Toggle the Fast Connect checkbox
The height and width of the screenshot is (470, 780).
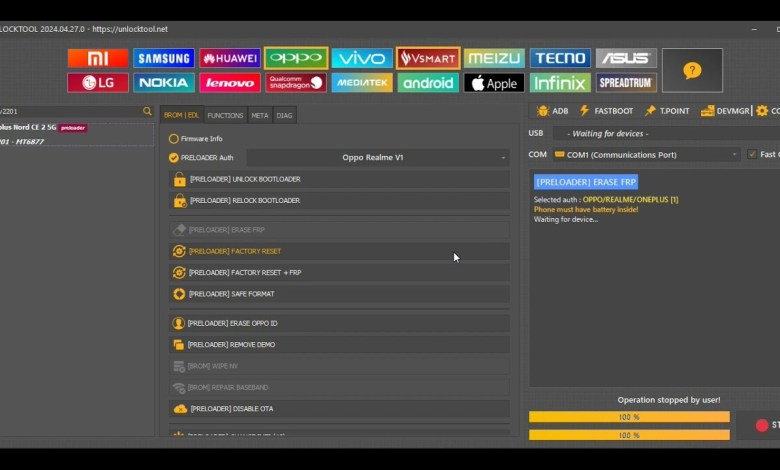coord(752,155)
